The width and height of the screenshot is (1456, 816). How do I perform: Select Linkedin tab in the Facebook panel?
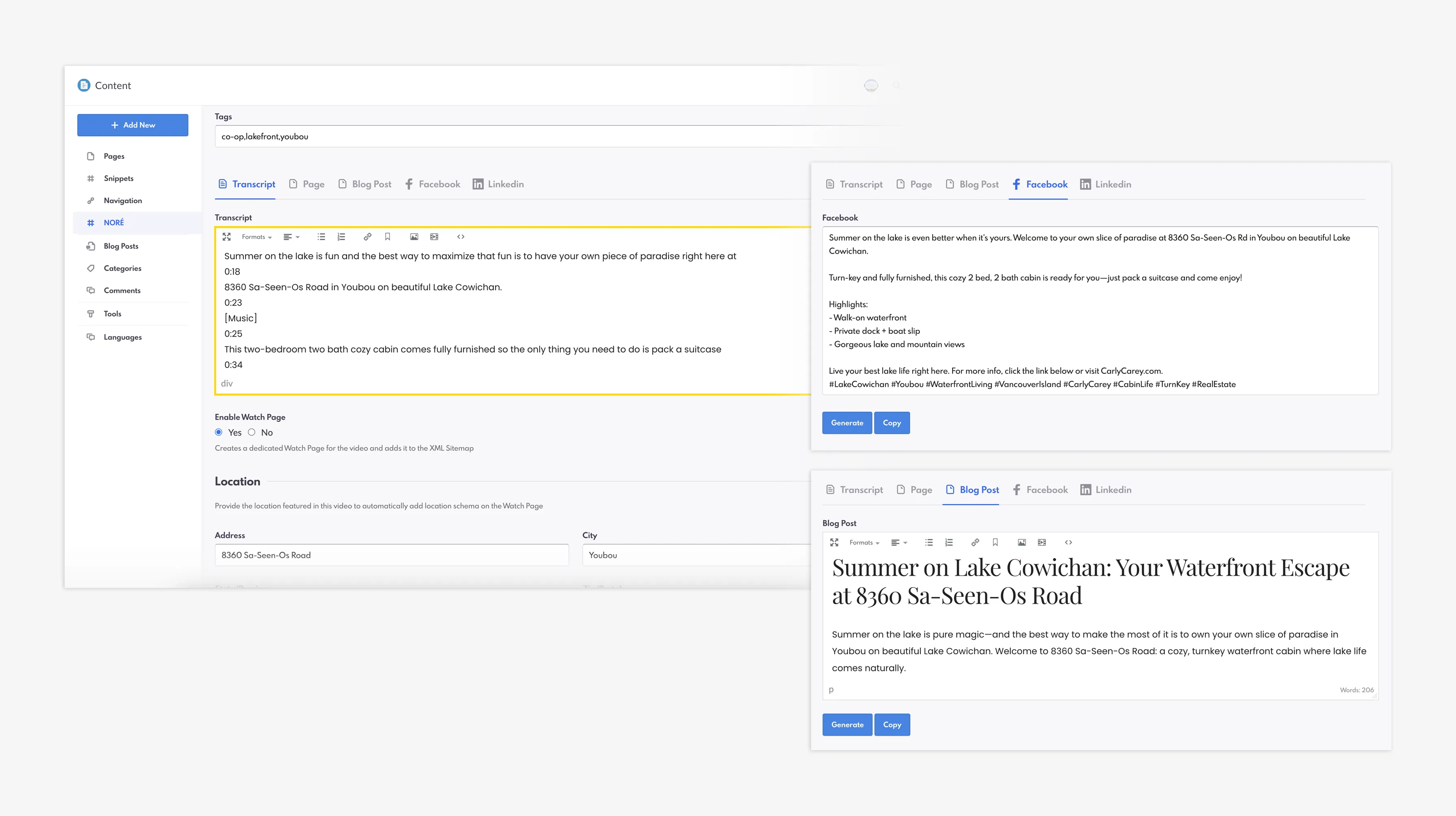(1106, 184)
